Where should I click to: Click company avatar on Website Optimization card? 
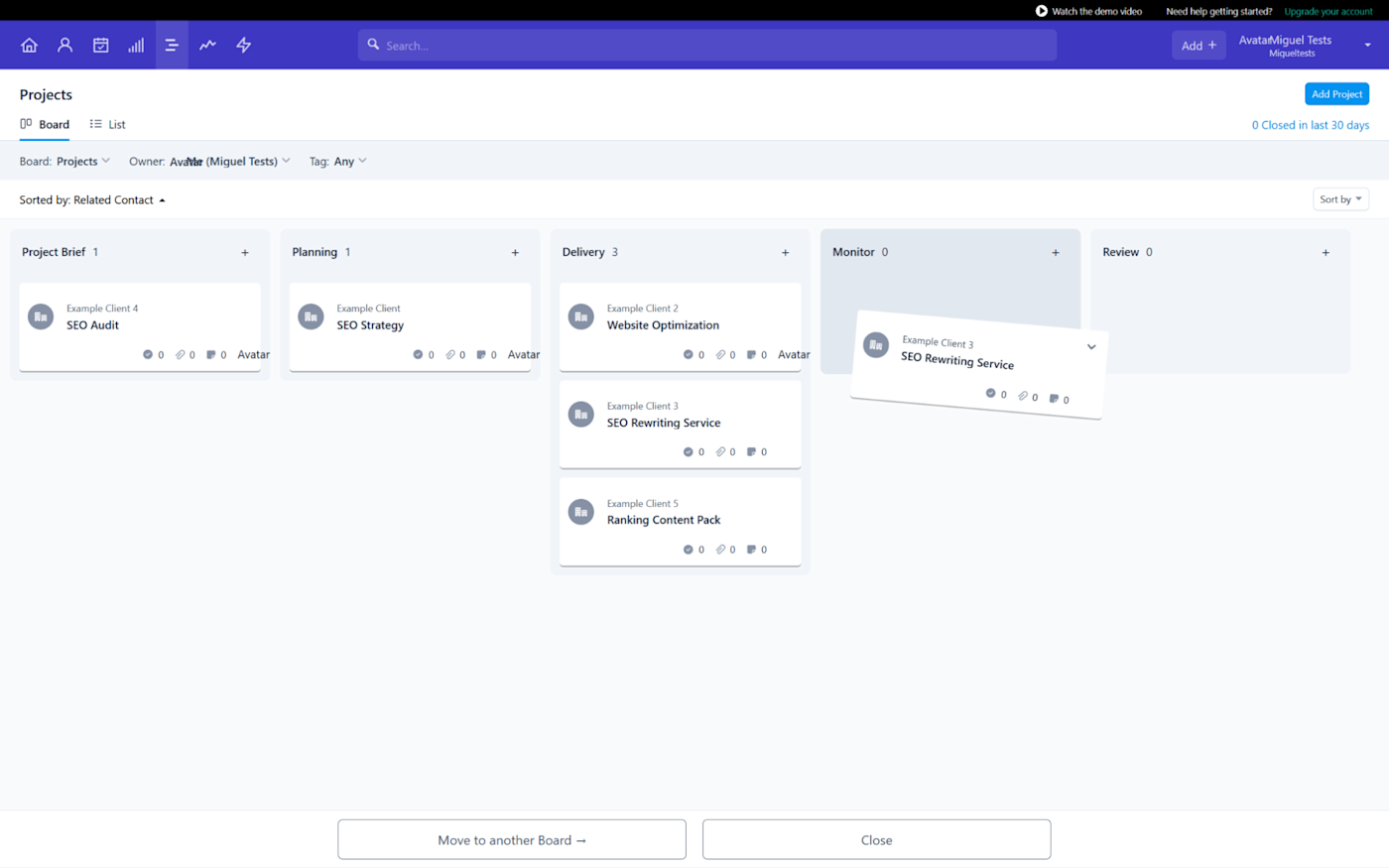tap(581, 316)
